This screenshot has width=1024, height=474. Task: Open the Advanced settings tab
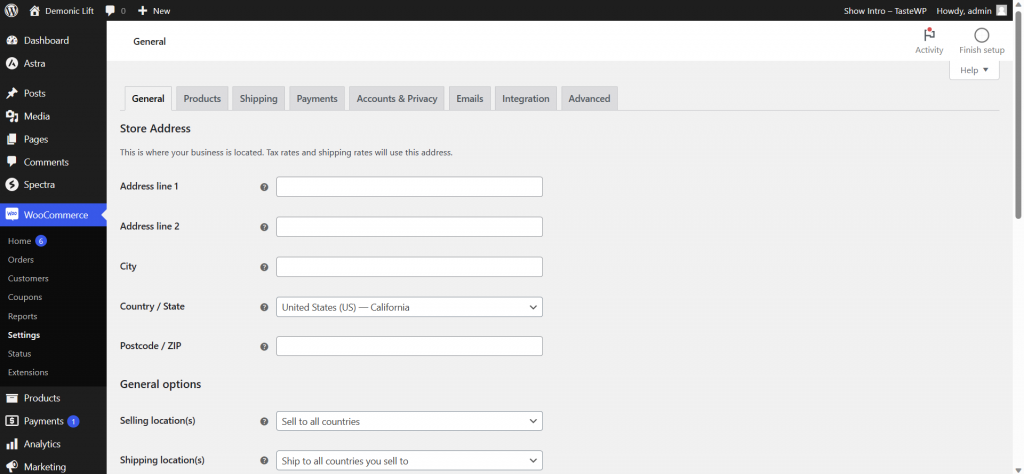pos(589,99)
